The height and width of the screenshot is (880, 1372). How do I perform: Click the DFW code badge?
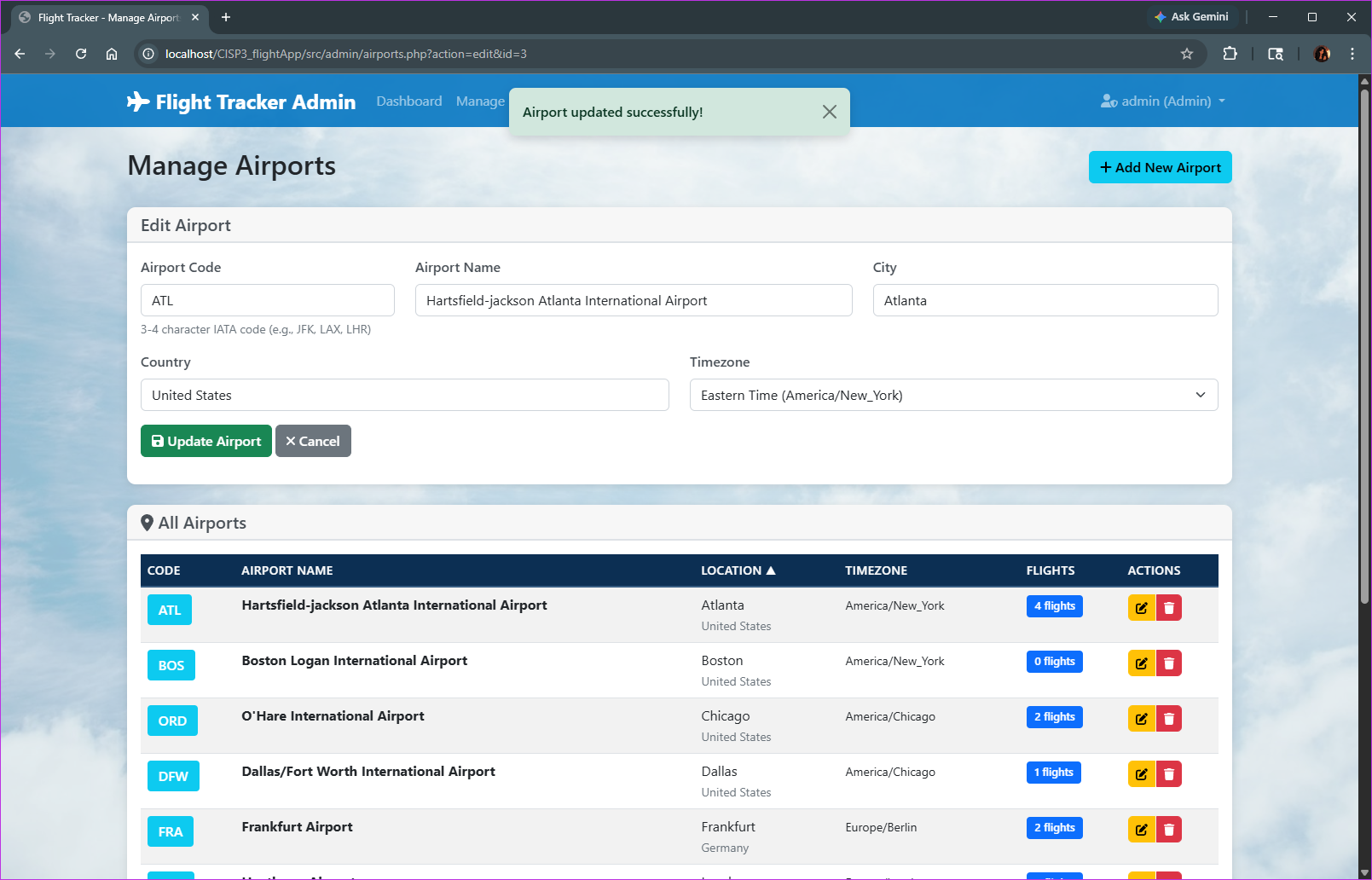tap(173, 776)
